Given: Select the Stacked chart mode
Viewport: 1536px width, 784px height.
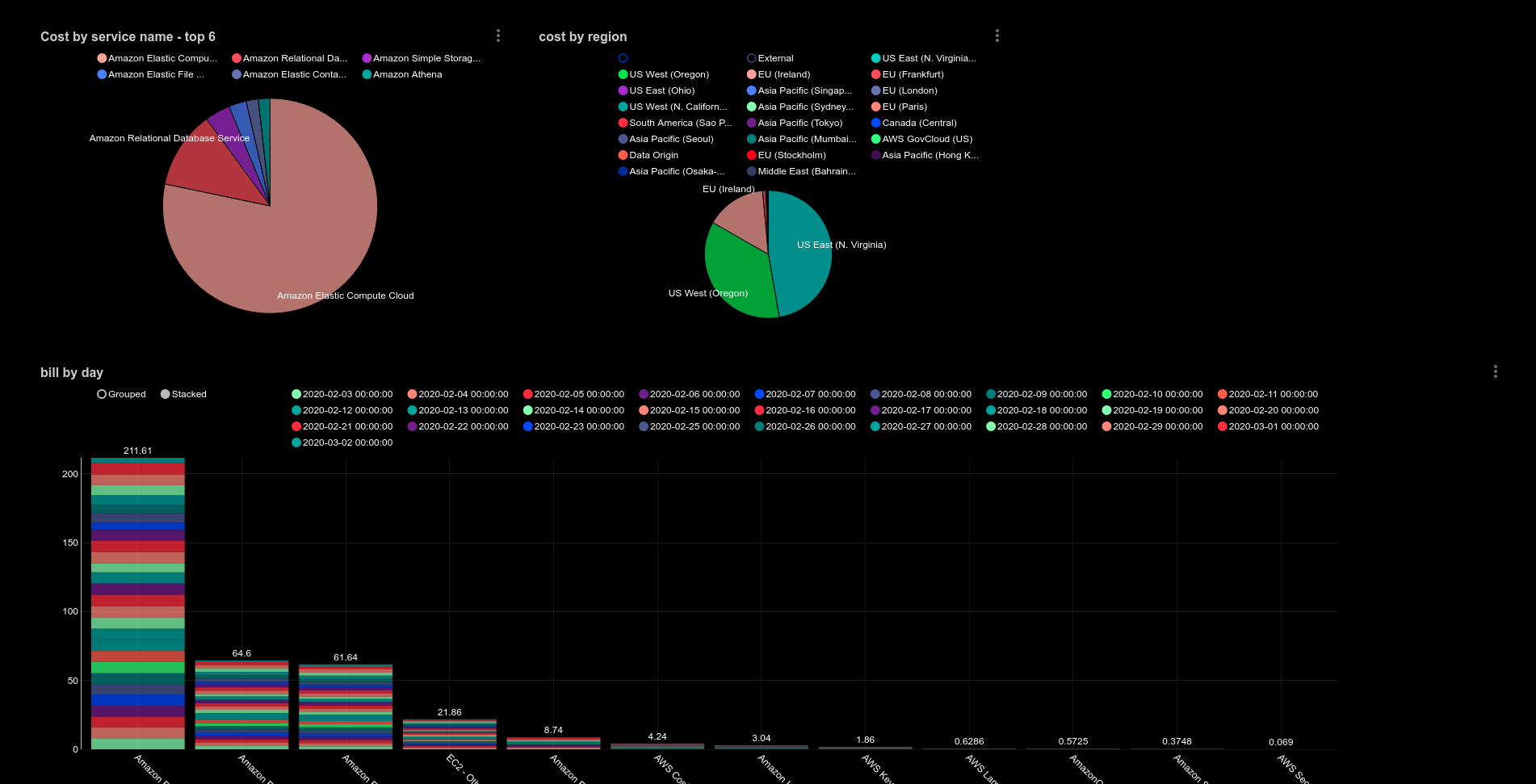Looking at the screenshot, I should 184,394.
